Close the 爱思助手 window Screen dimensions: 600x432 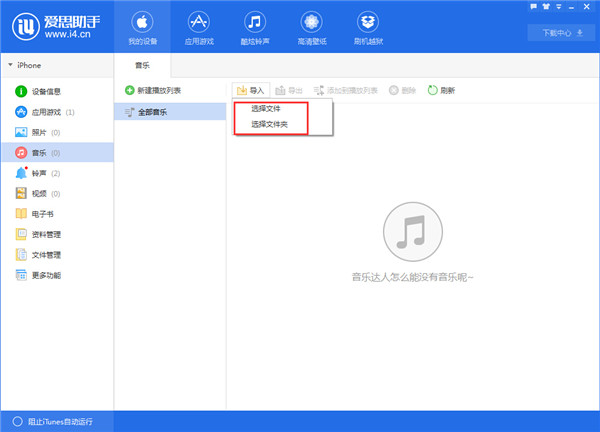pyautogui.click(x=586, y=7)
